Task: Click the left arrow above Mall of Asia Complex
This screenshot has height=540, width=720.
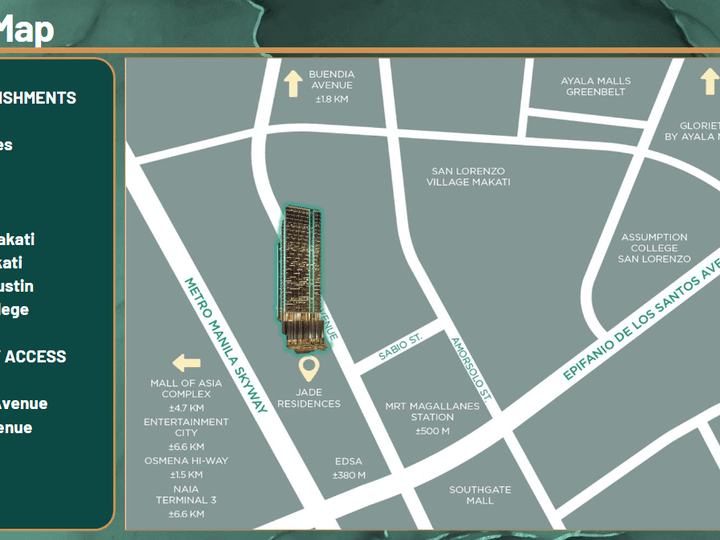Action: (x=186, y=363)
